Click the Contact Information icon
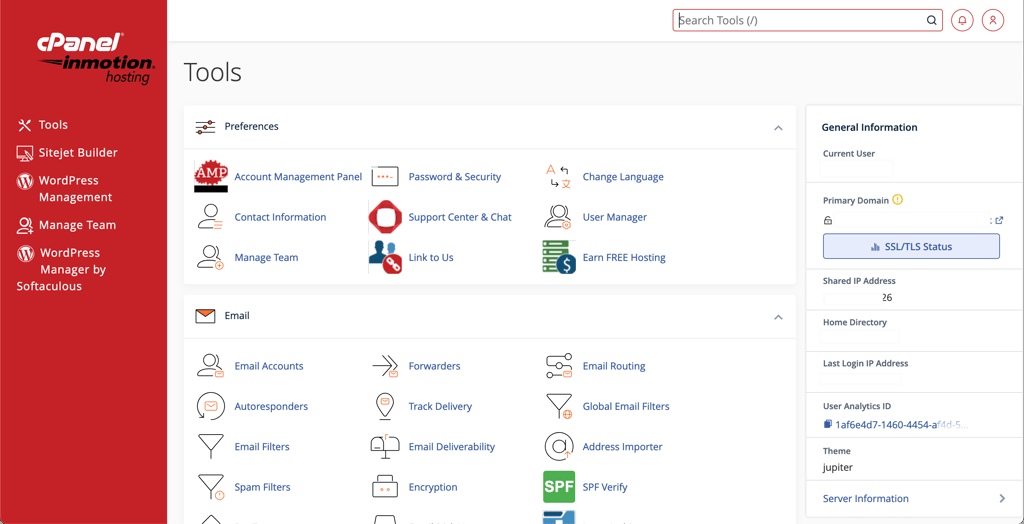 tap(210, 217)
